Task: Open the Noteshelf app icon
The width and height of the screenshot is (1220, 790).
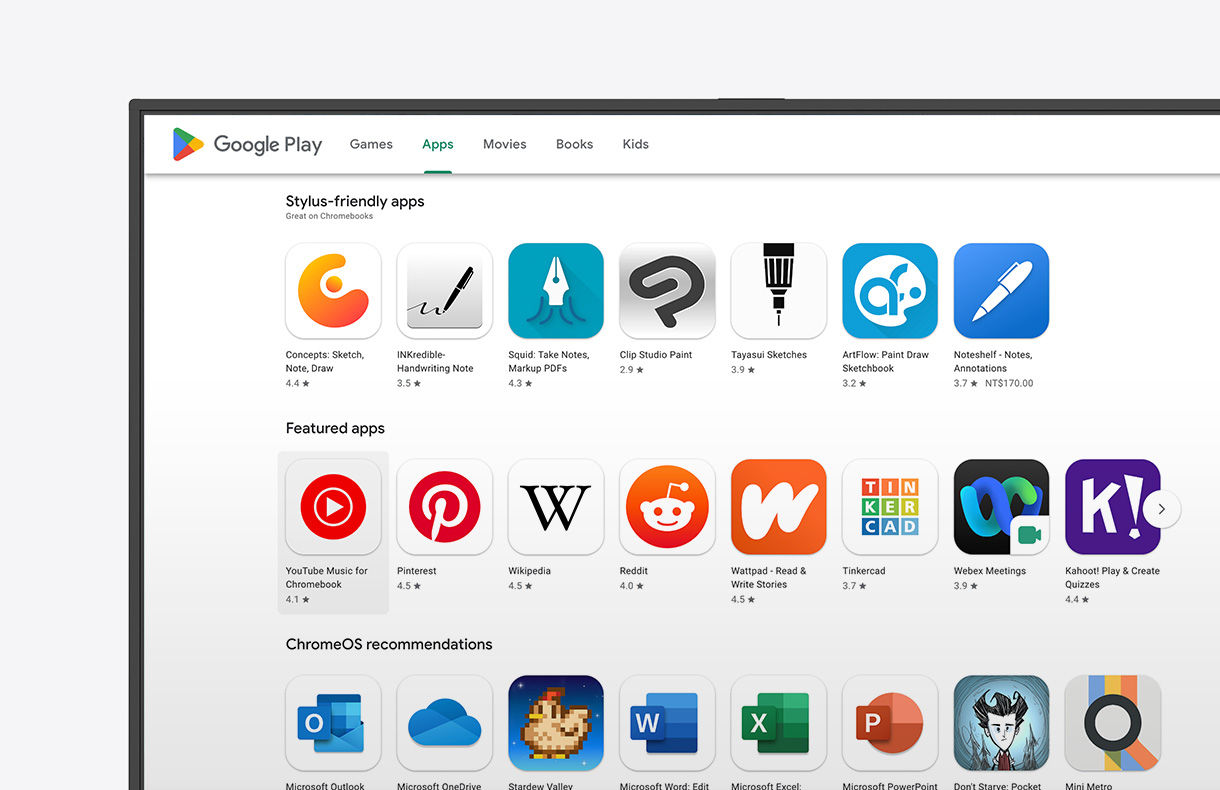Action: (x=1001, y=291)
